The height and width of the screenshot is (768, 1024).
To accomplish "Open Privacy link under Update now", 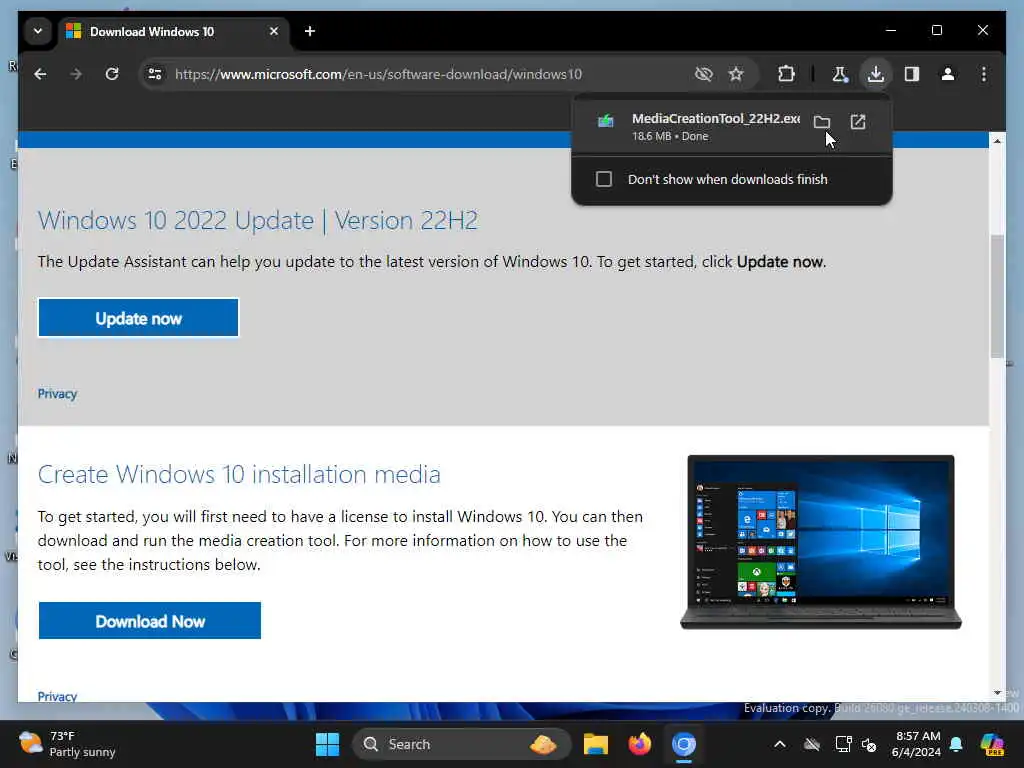I will point(57,394).
